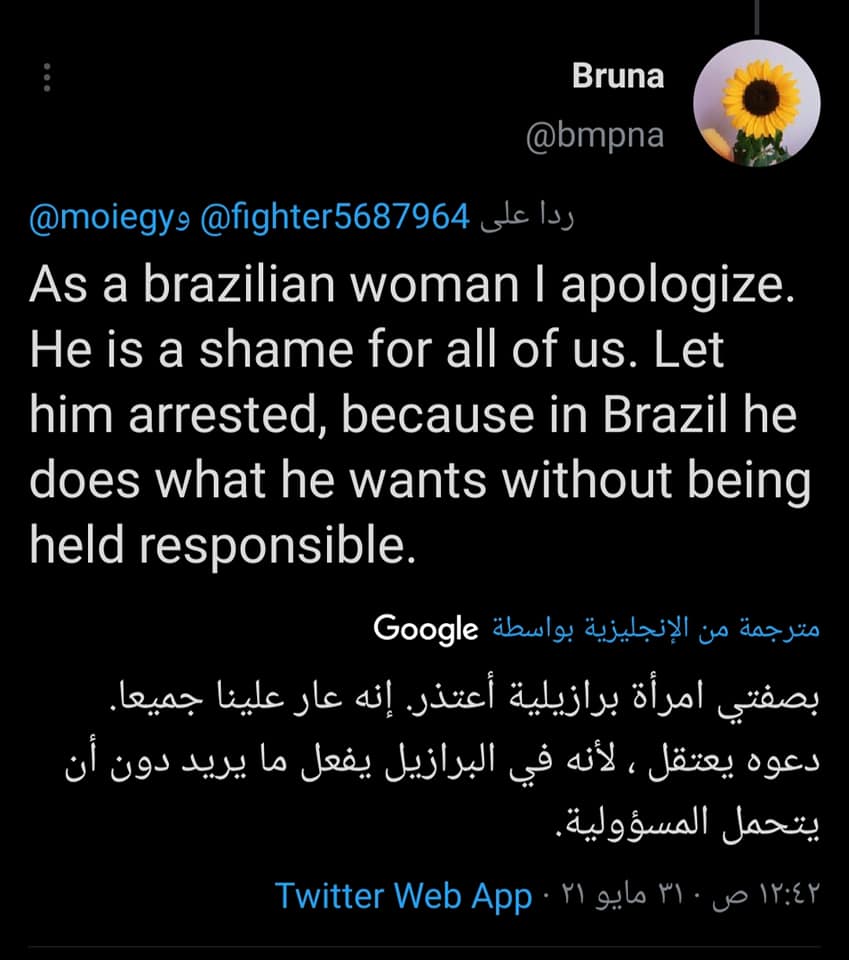Click the Google logo

[425, 628]
